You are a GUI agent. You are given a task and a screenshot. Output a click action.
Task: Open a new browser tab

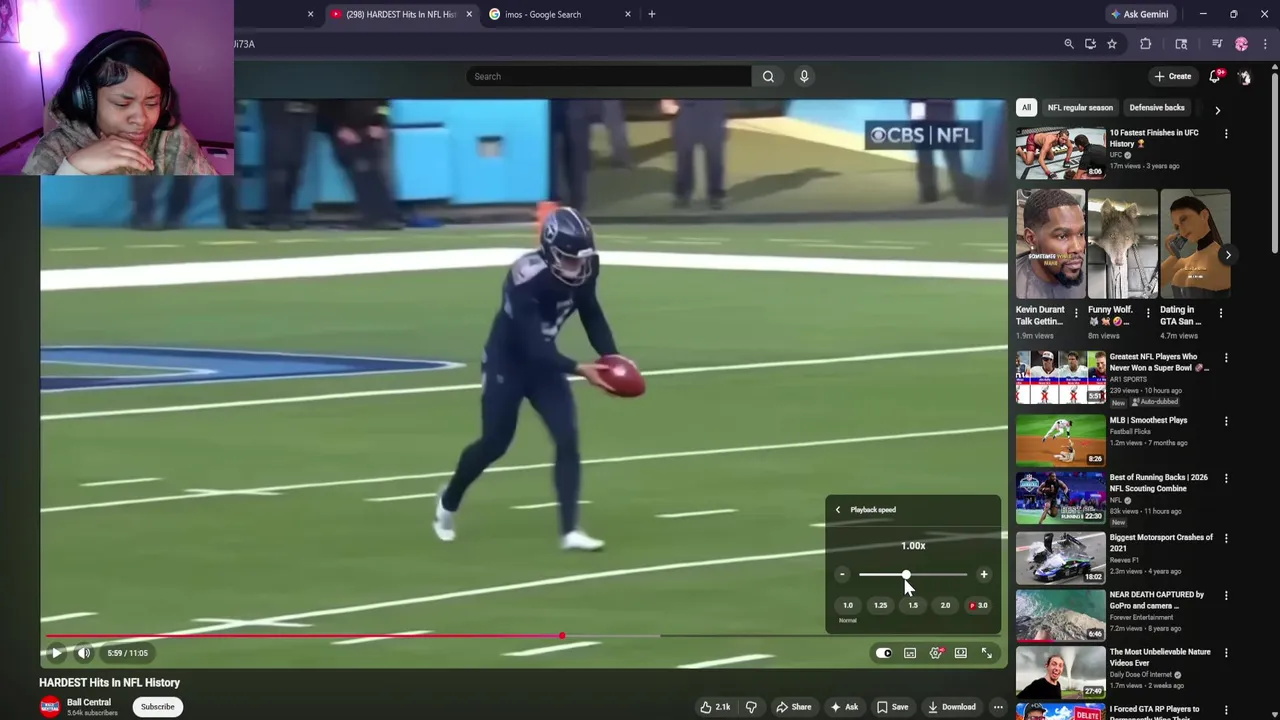(x=652, y=14)
